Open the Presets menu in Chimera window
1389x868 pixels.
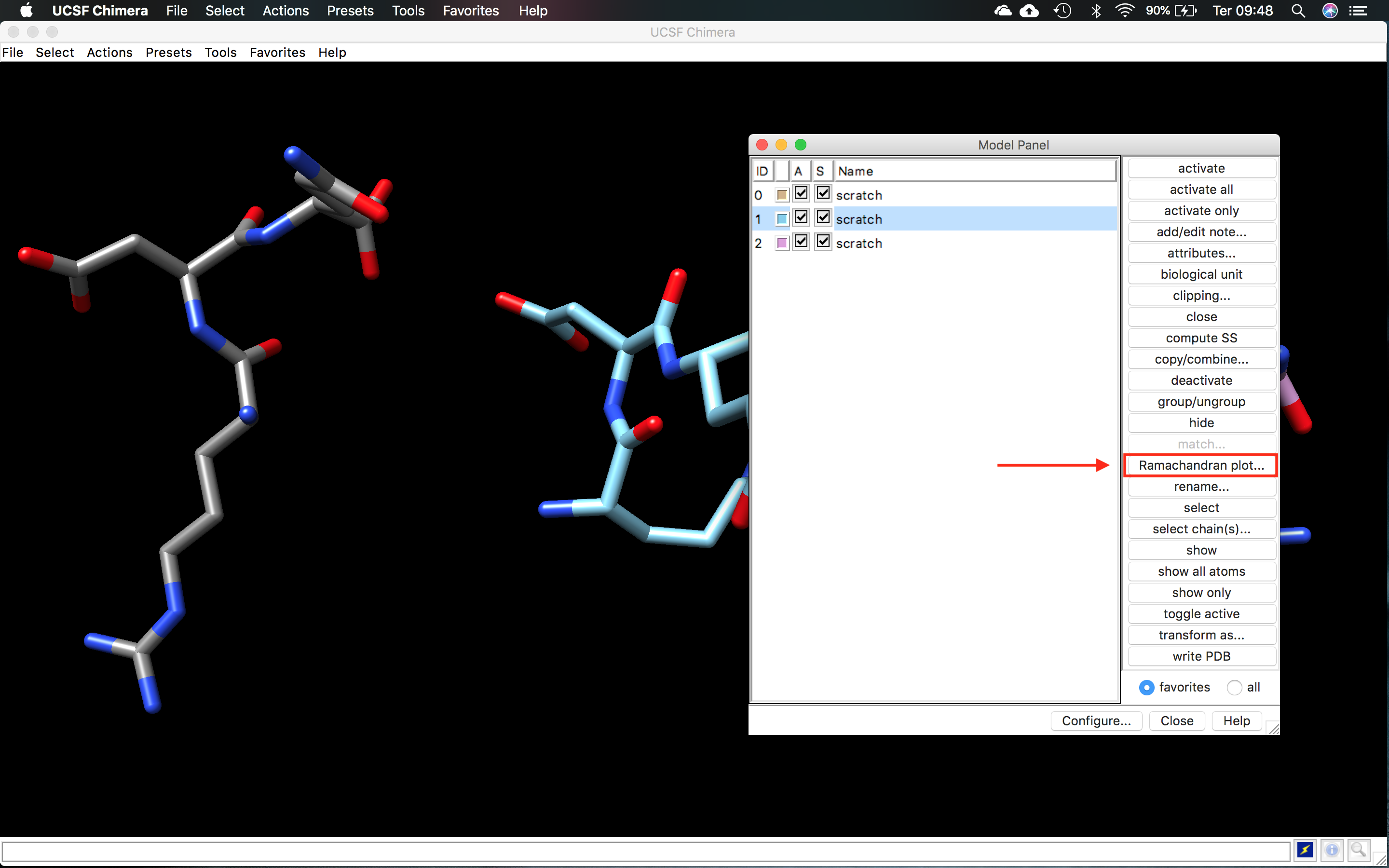coord(169,52)
